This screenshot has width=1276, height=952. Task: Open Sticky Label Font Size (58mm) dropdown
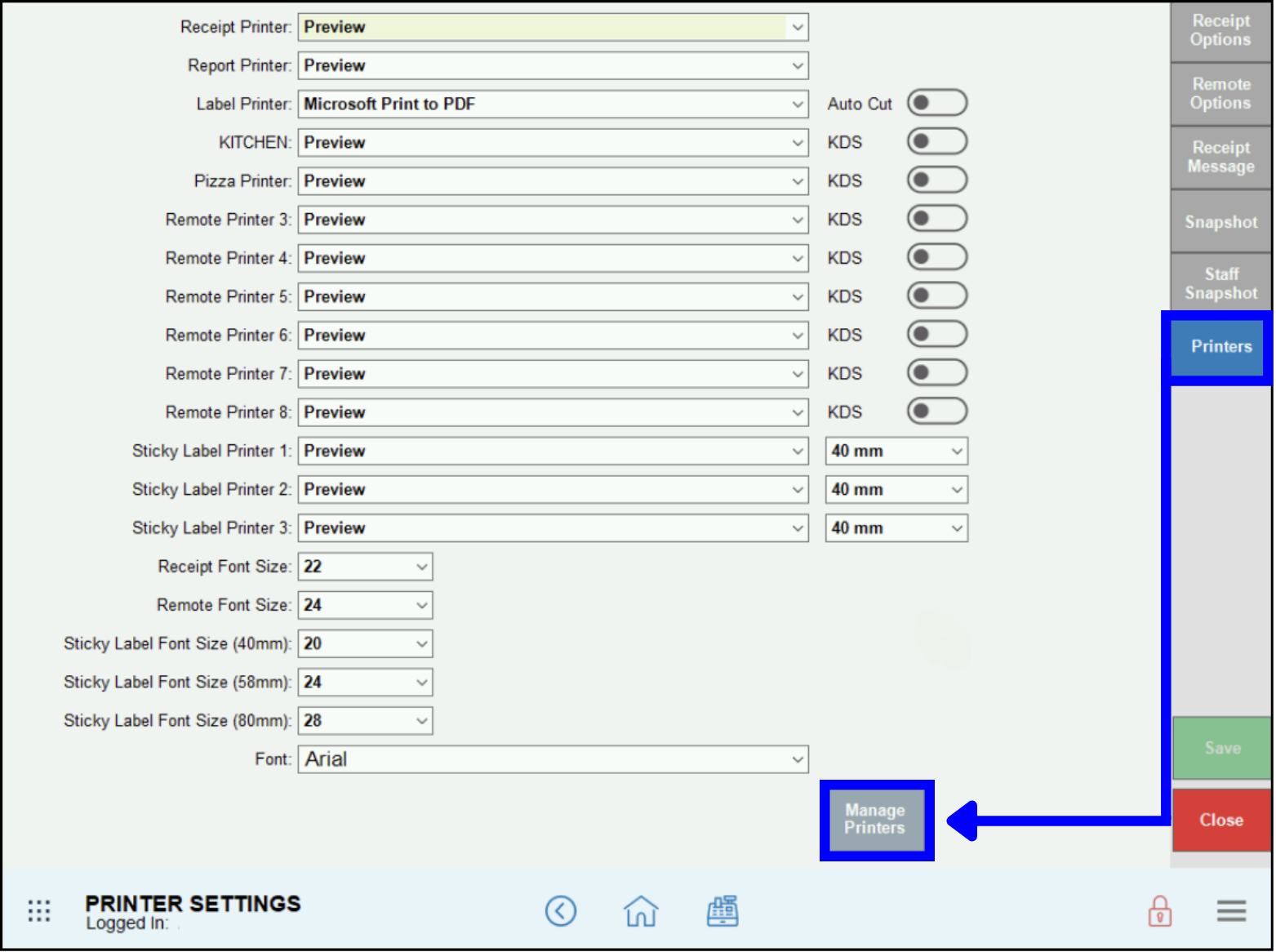click(x=365, y=682)
